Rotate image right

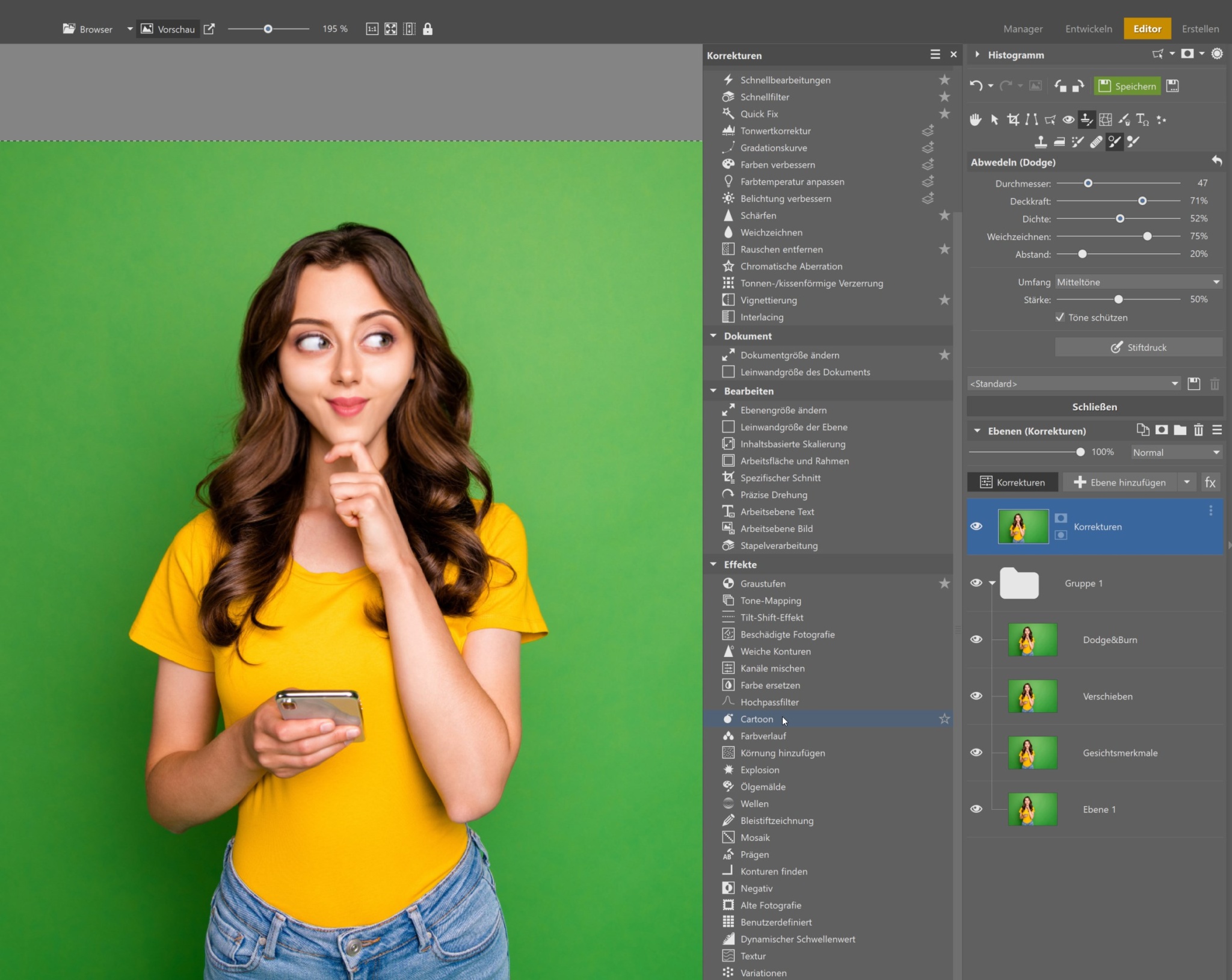[1079, 86]
